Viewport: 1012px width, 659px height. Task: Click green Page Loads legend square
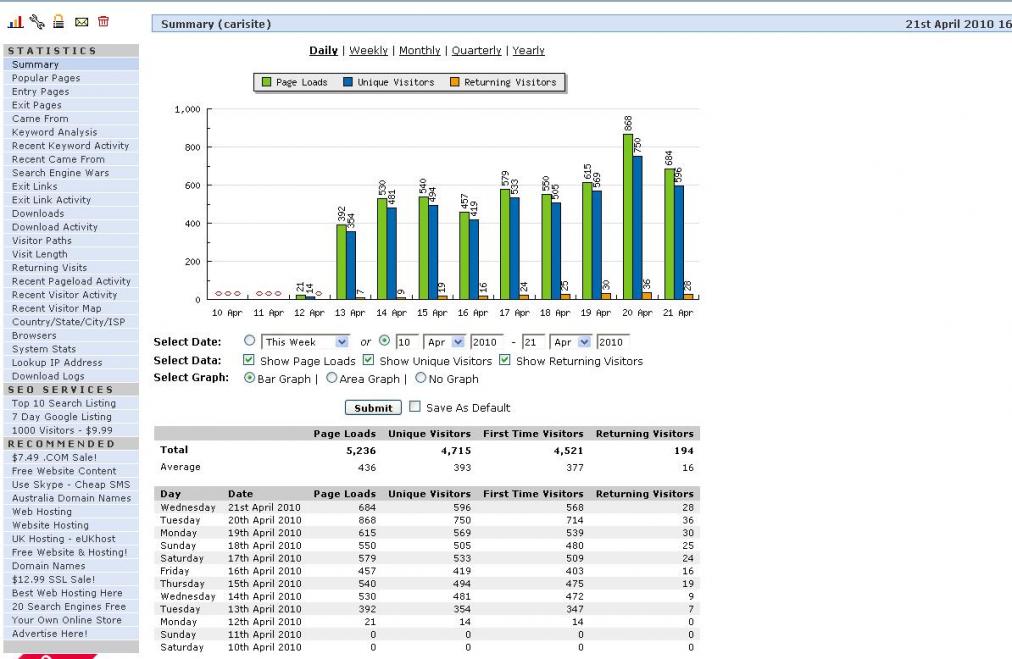267,82
